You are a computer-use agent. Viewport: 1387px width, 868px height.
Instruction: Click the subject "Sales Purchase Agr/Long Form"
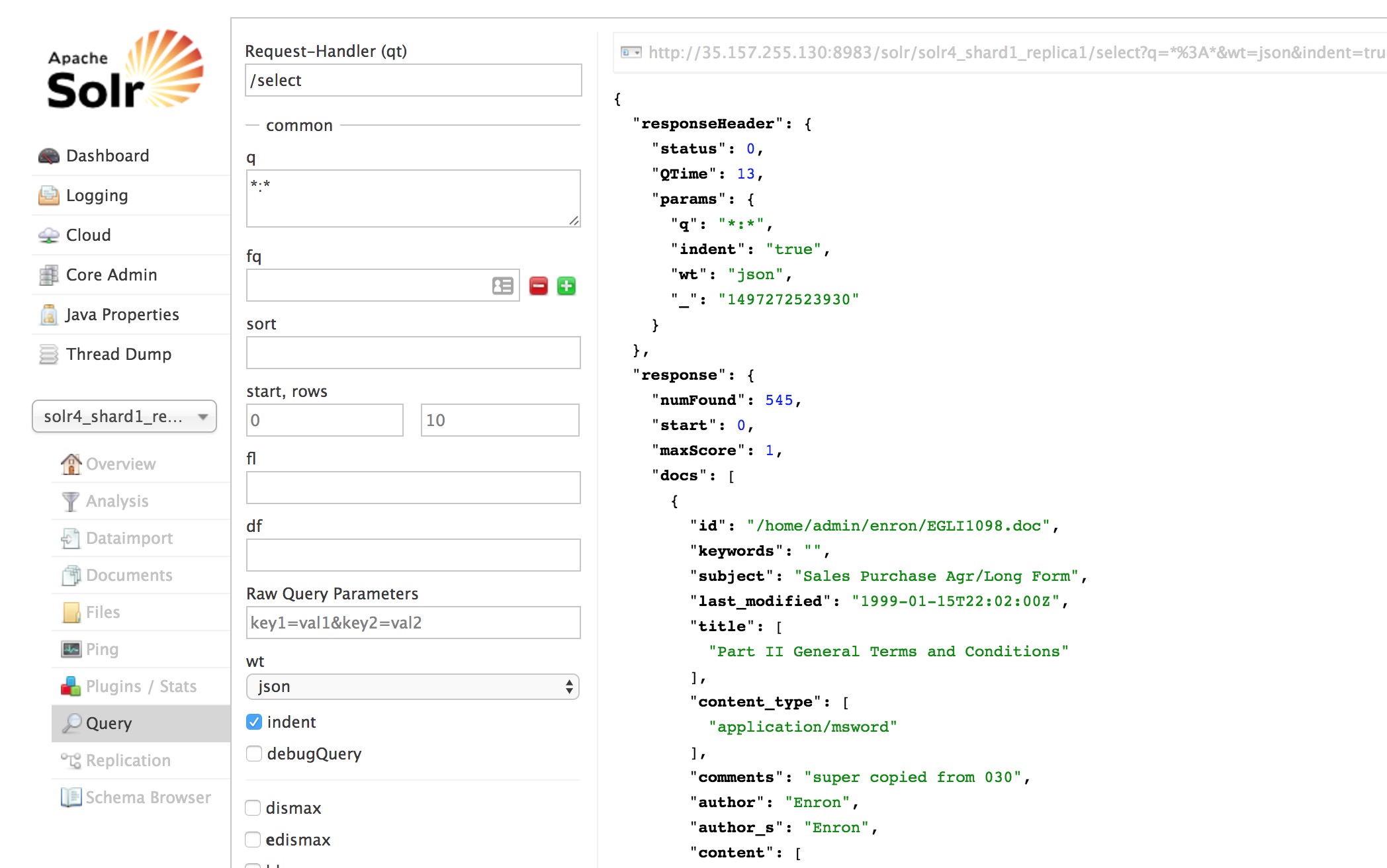(937, 576)
